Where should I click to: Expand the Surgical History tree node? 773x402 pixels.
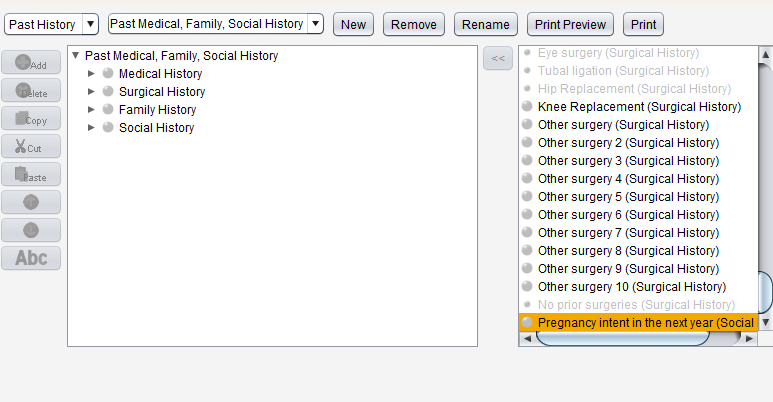(x=92, y=92)
